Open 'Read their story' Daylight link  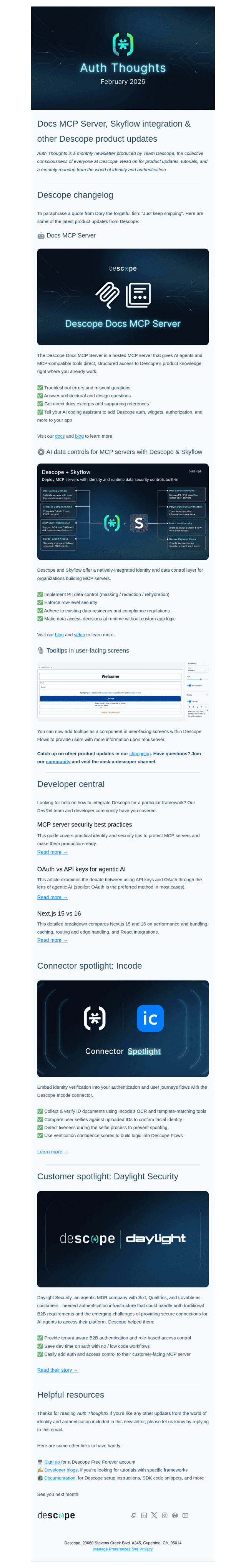[x=58, y=1370]
